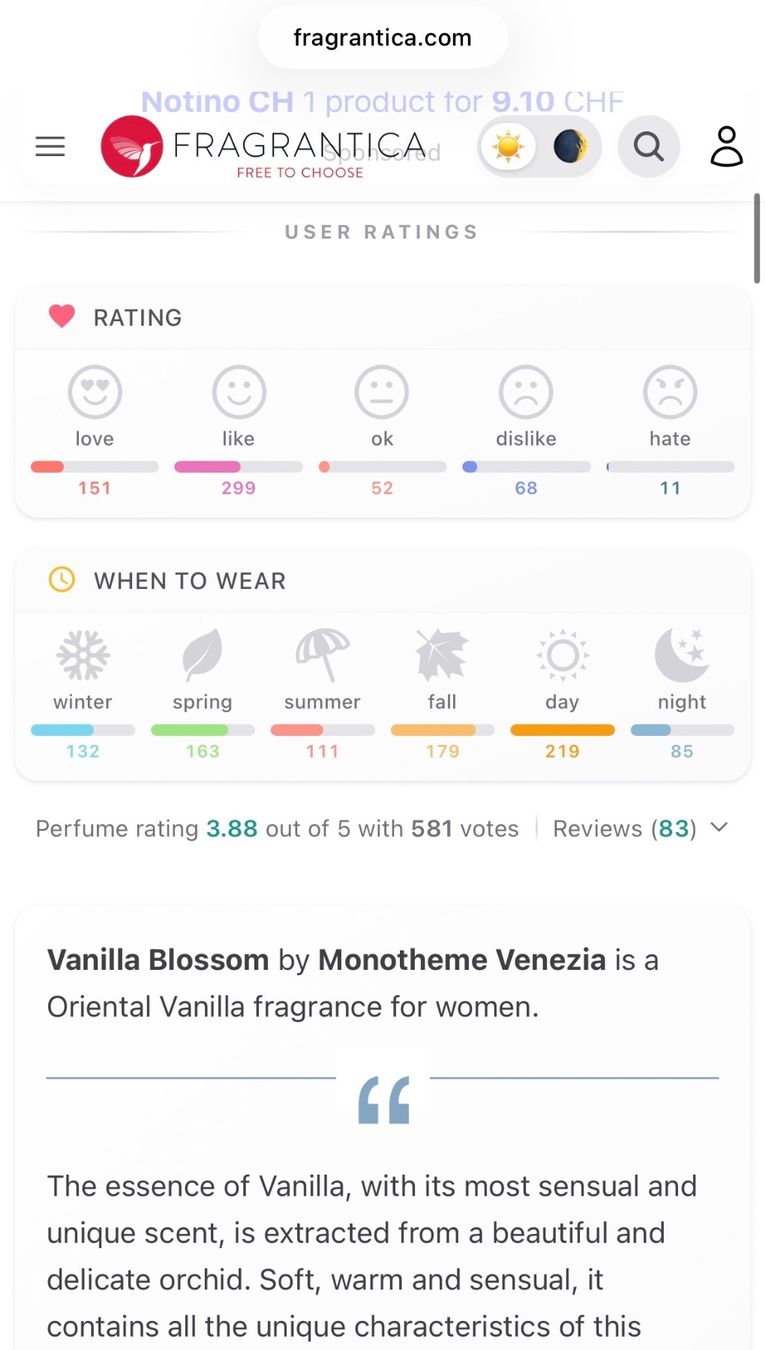Open the hamburger menu icon
Viewport: 765px width, 1350px height.
[50, 147]
